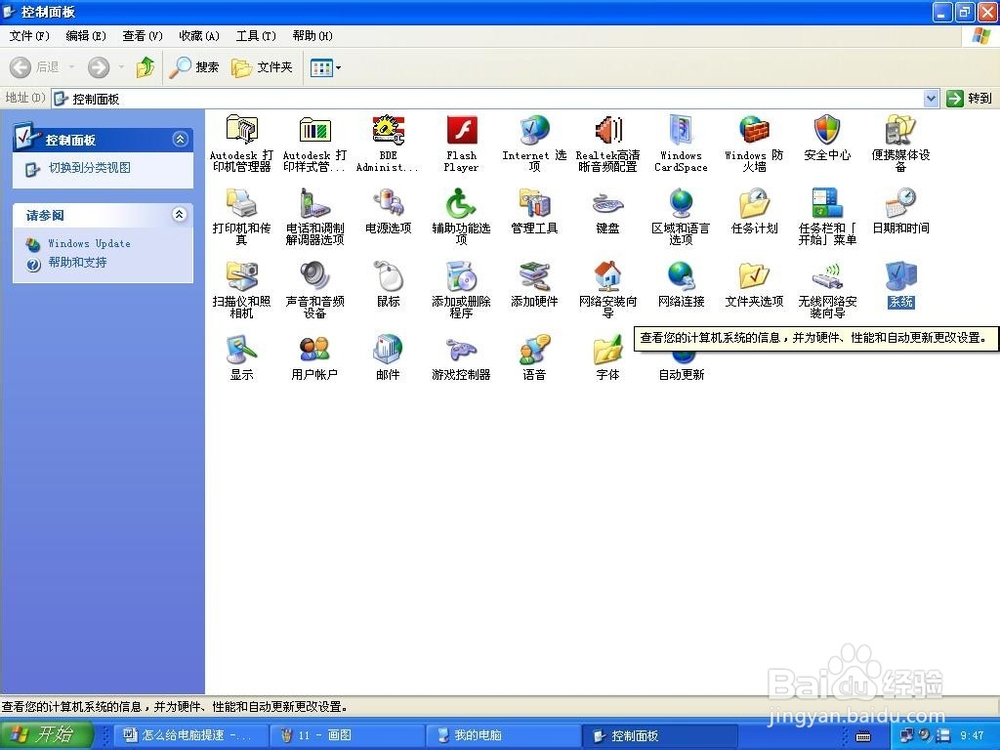1000x750 pixels.
Task: Expand the address bar dropdown
Action: pyautogui.click(x=931, y=98)
